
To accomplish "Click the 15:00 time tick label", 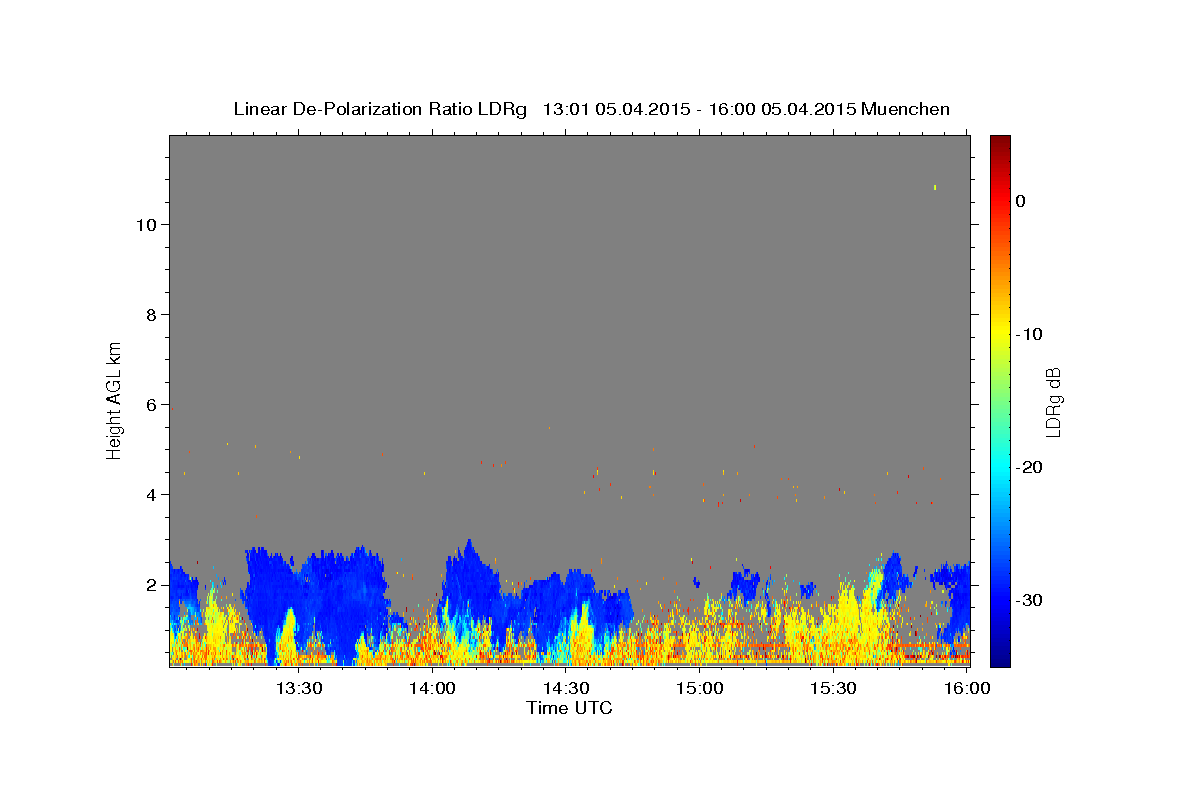I will pyautogui.click(x=700, y=688).
